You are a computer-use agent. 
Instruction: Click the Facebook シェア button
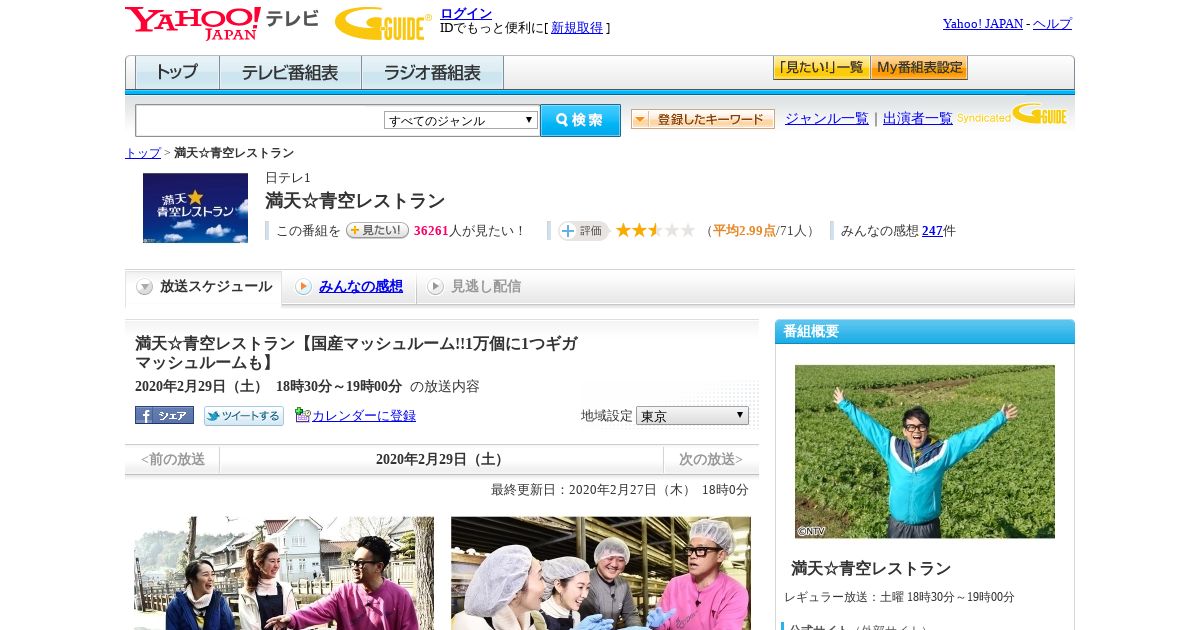(x=164, y=415)
